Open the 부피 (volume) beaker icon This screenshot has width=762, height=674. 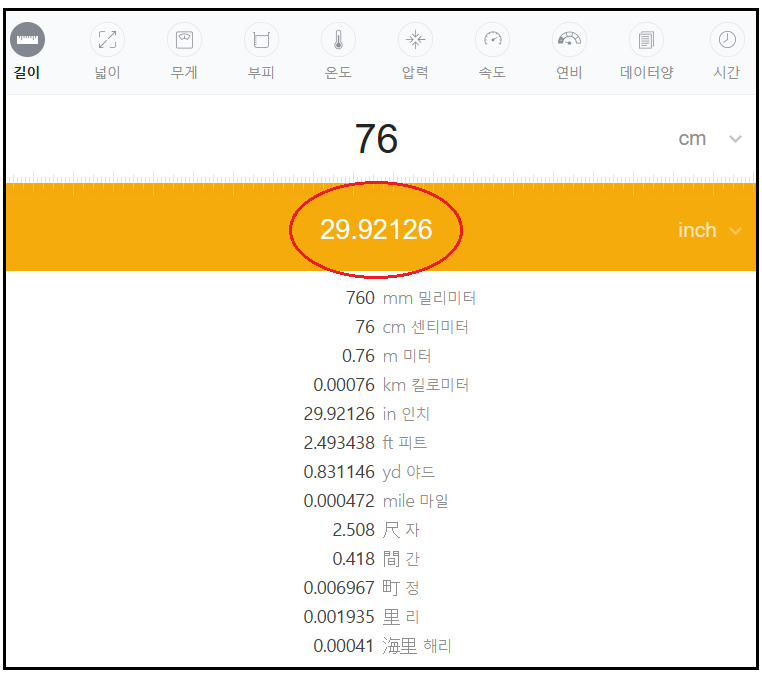click(261, 39)
